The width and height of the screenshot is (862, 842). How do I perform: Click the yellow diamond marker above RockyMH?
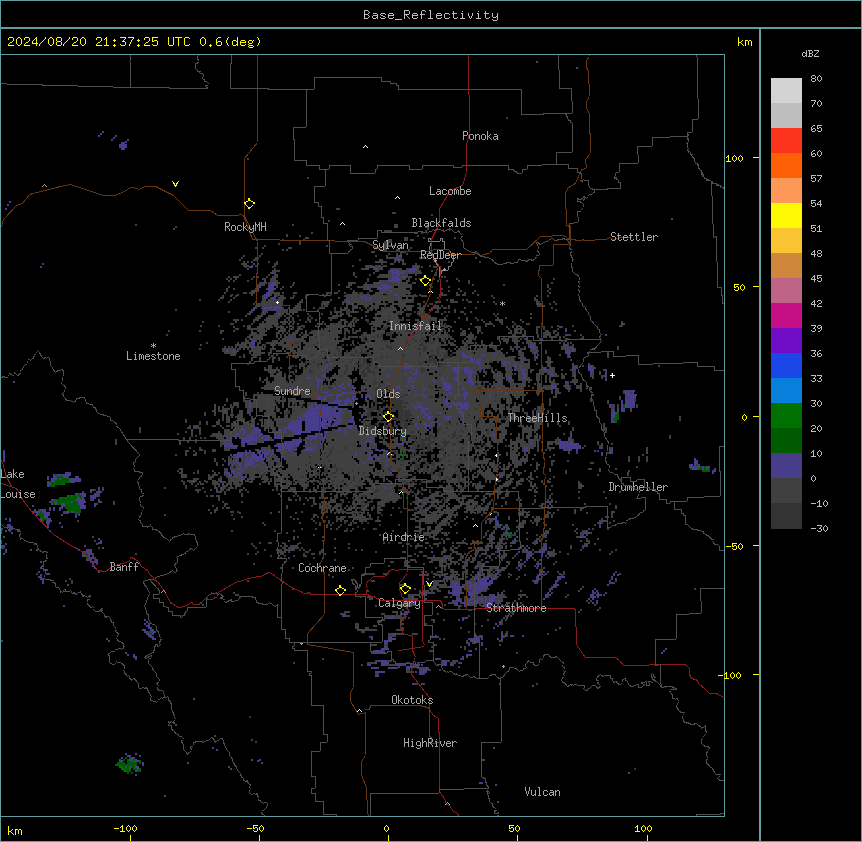click(250, 204)
